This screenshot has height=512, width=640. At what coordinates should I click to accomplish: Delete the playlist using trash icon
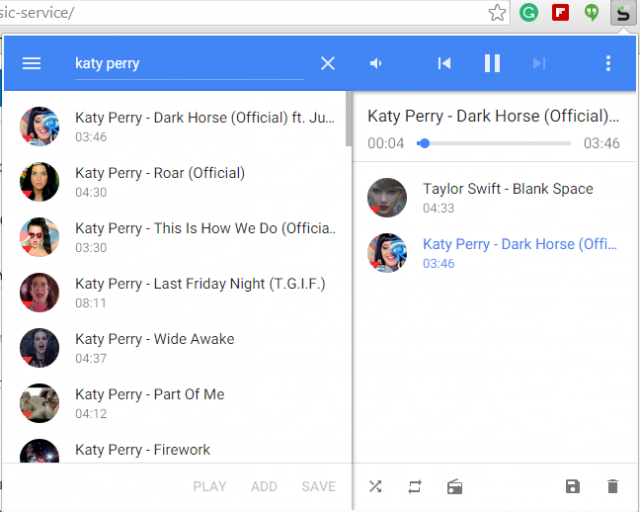(612, 487)
